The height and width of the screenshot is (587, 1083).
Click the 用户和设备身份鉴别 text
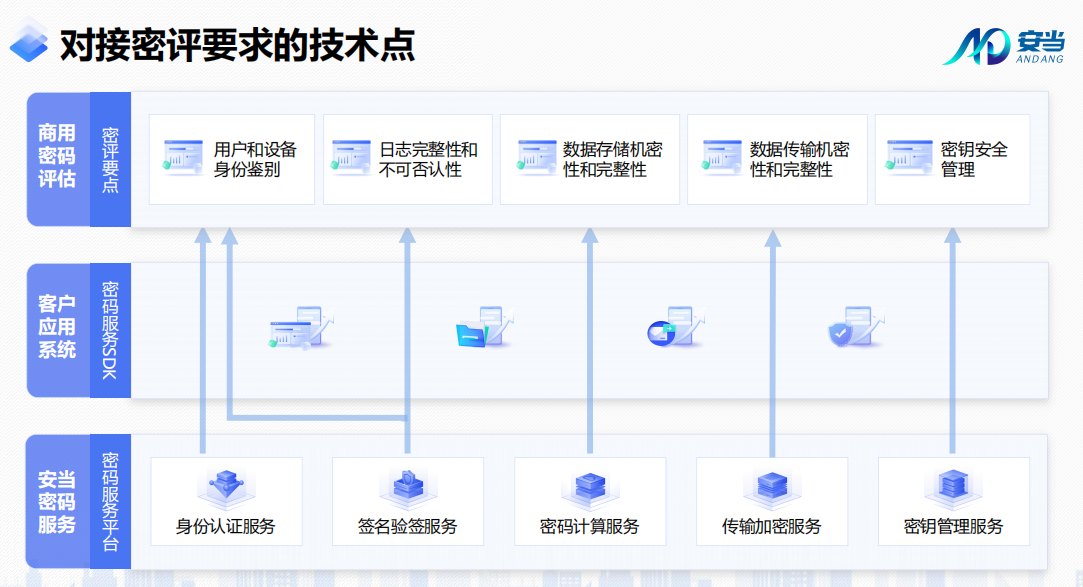(x=255, y=160)
